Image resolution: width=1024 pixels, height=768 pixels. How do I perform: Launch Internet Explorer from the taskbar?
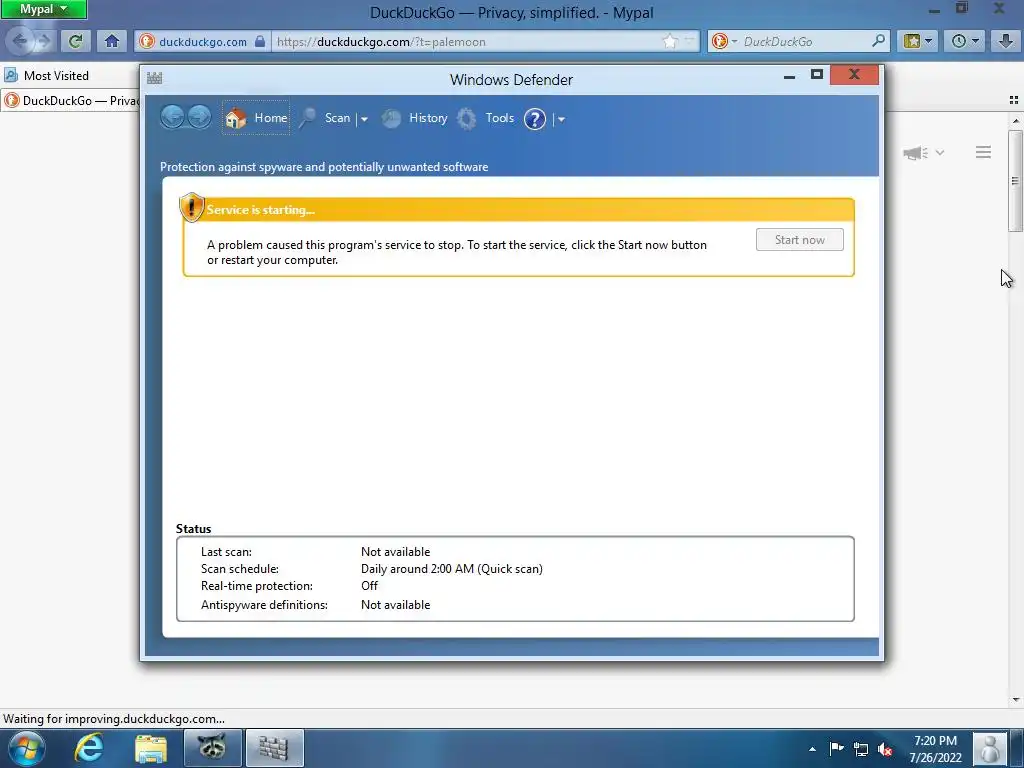coord(89,748)
